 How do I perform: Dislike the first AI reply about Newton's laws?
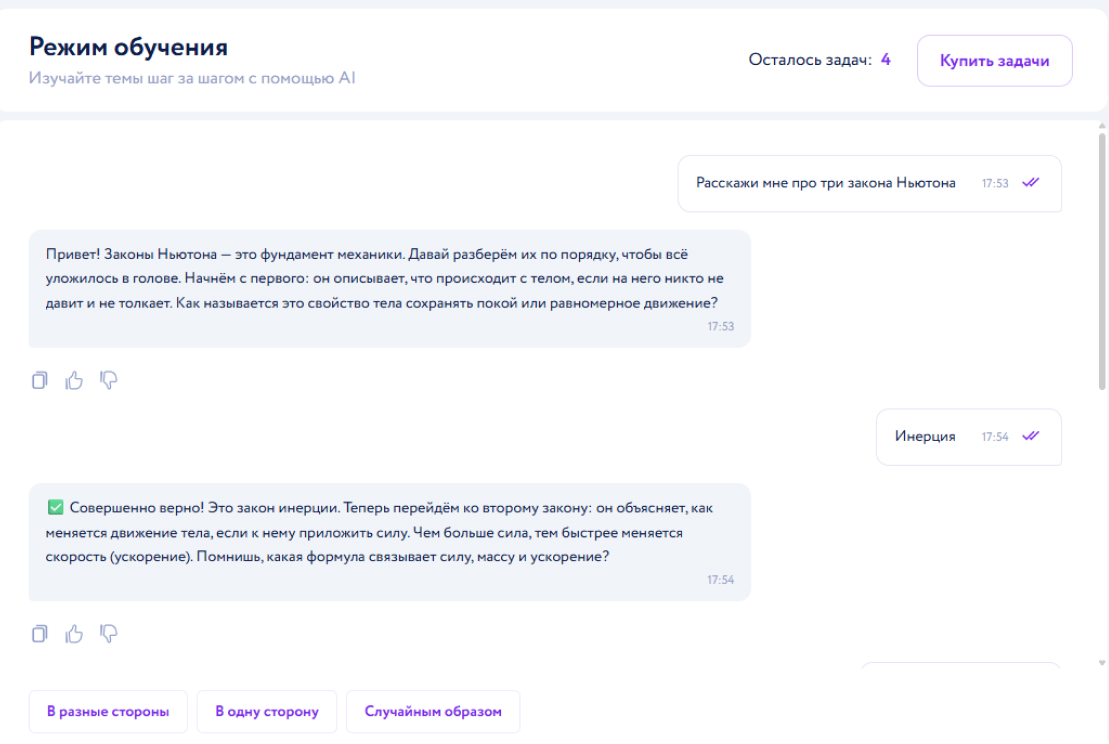tap(108, 380)
